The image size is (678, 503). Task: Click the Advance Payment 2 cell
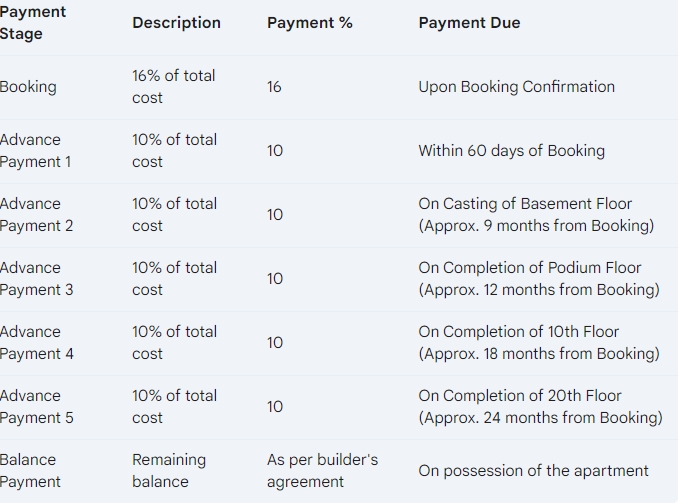[36, 215]
